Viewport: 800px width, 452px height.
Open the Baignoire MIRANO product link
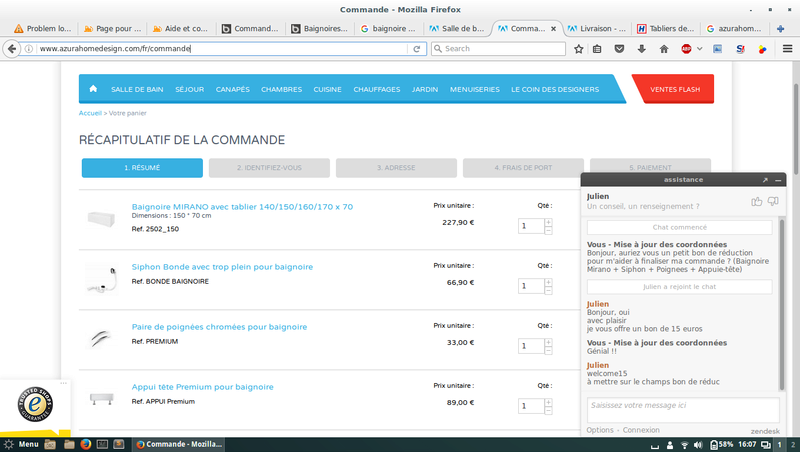click(242, 207)
